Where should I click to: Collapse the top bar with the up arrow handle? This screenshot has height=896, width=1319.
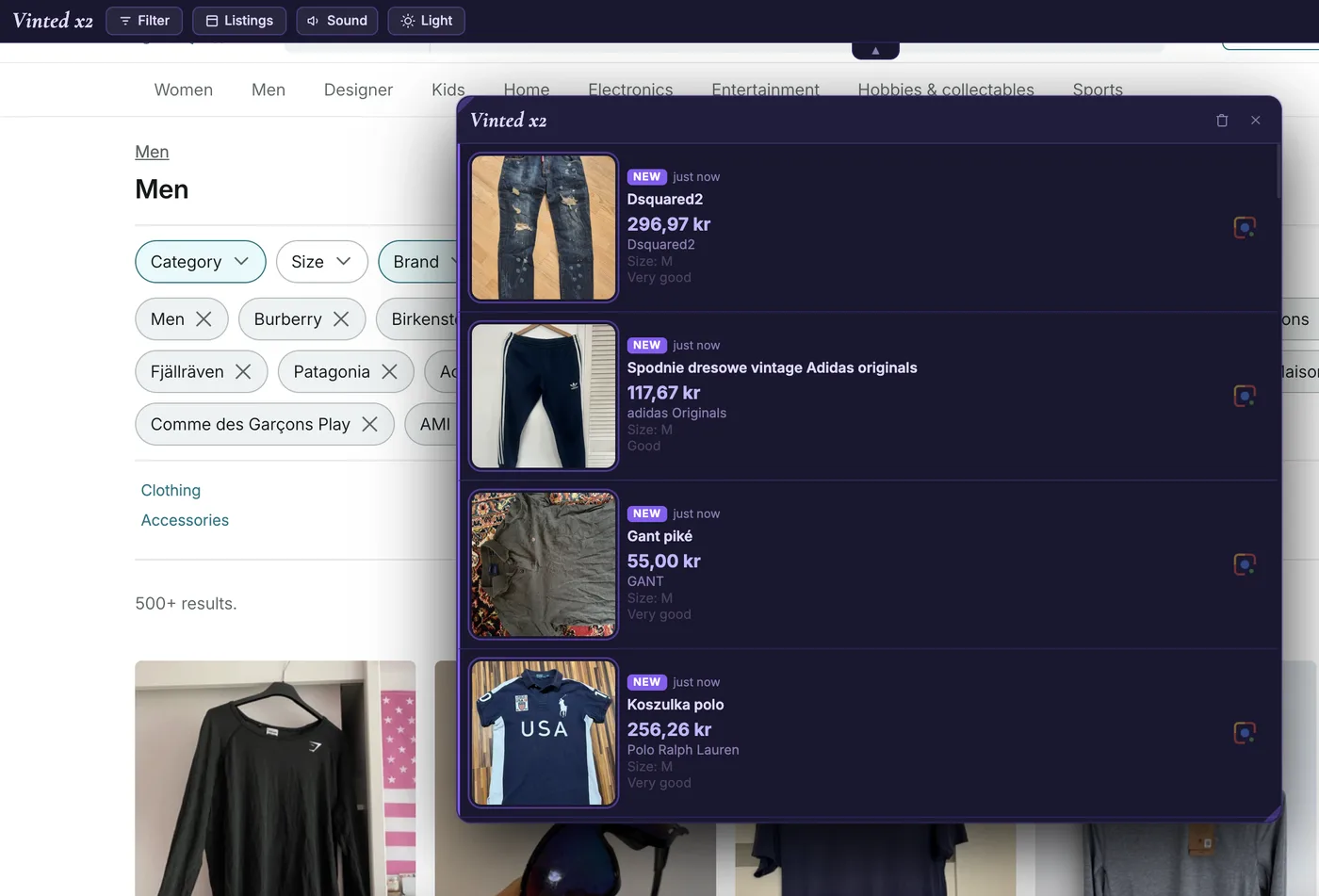[x=875, y=51]
